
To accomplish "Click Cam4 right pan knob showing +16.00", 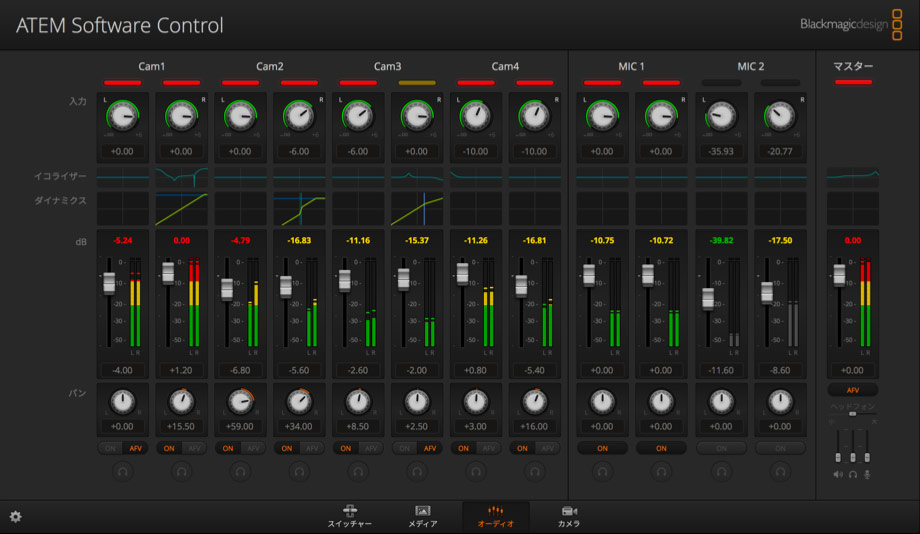I will tap(535, 401).
